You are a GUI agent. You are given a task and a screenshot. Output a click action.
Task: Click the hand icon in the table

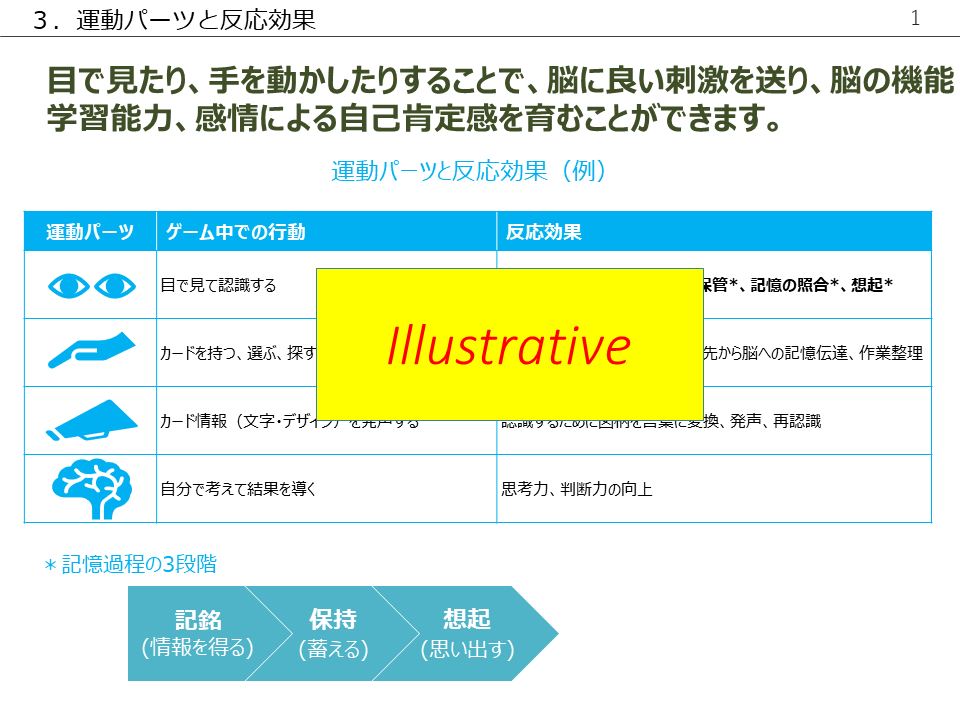[92, 350]
